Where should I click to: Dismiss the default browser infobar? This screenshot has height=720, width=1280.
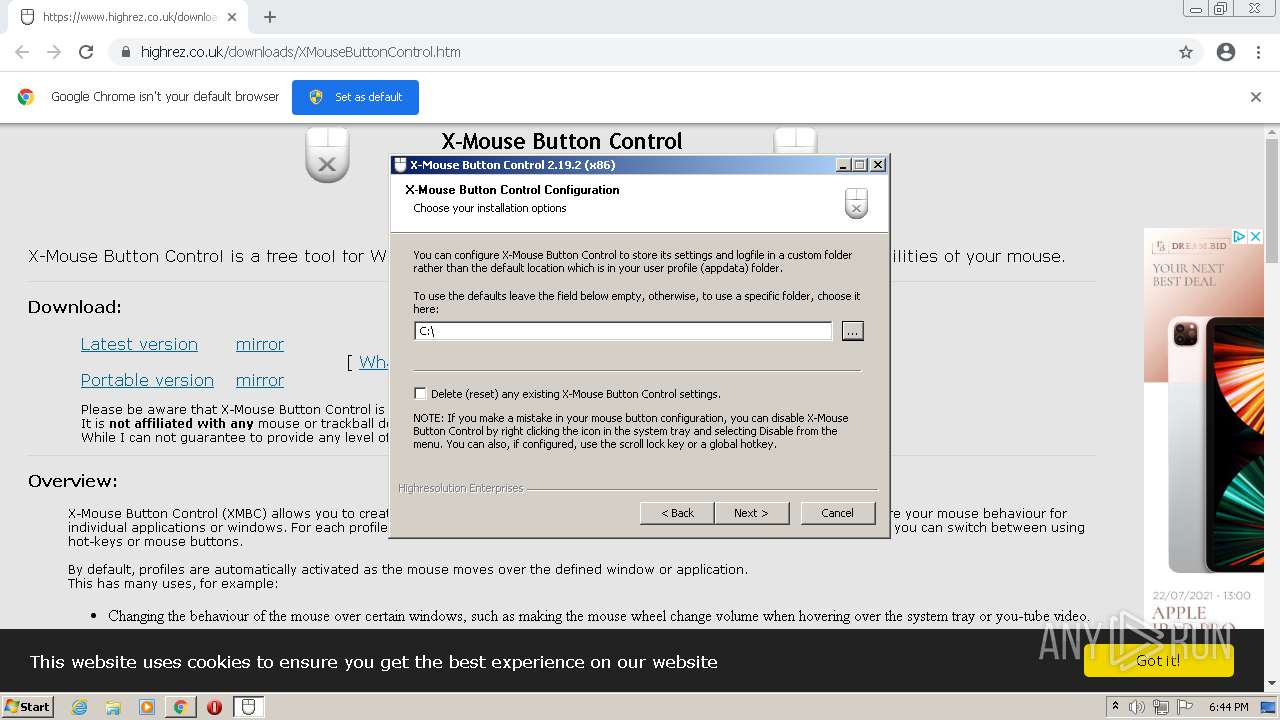pyautogui.click(x=1256, y=97)
